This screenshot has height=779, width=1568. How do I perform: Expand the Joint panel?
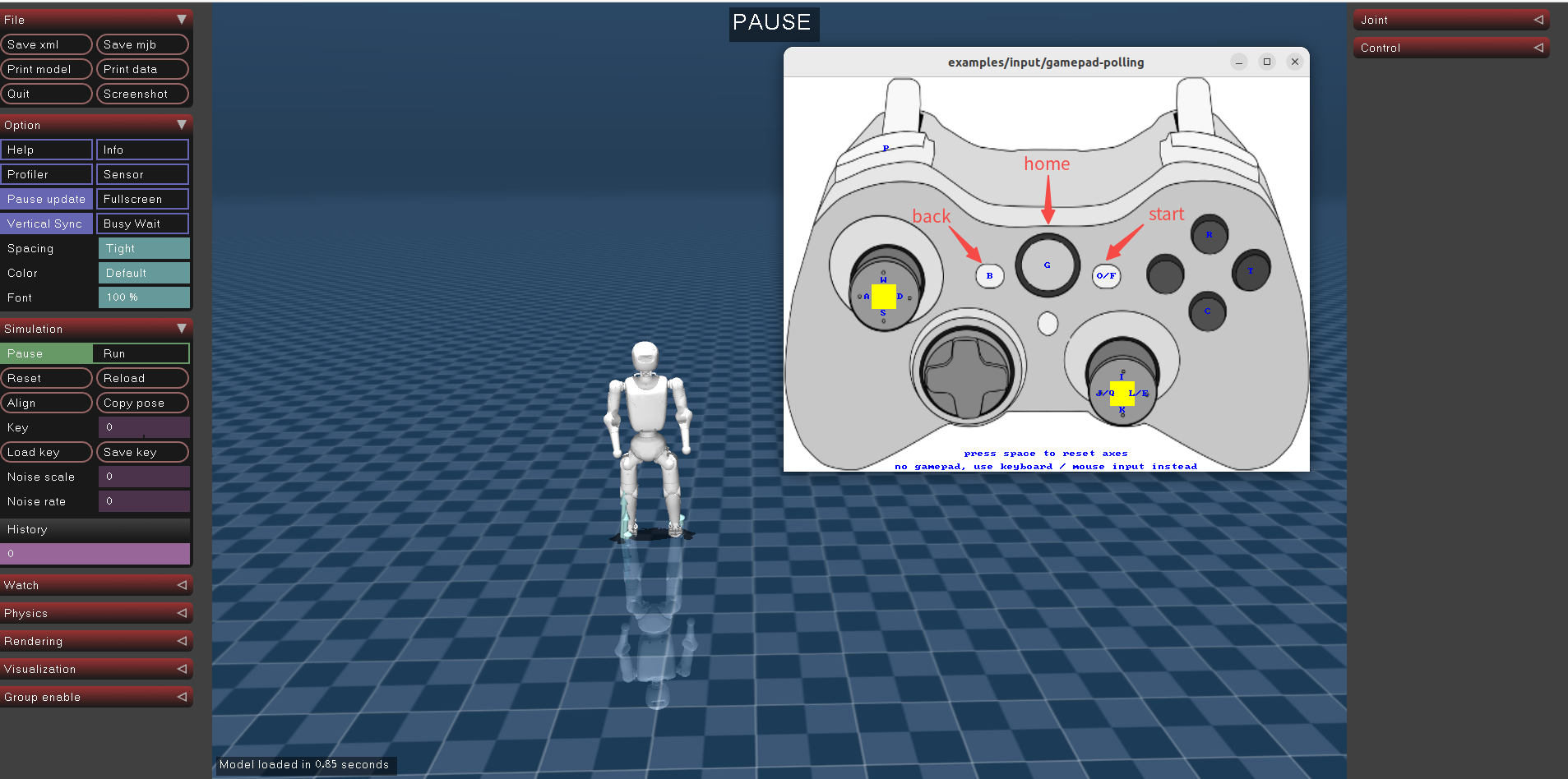pyautogui.click(x=1450, y=20)
